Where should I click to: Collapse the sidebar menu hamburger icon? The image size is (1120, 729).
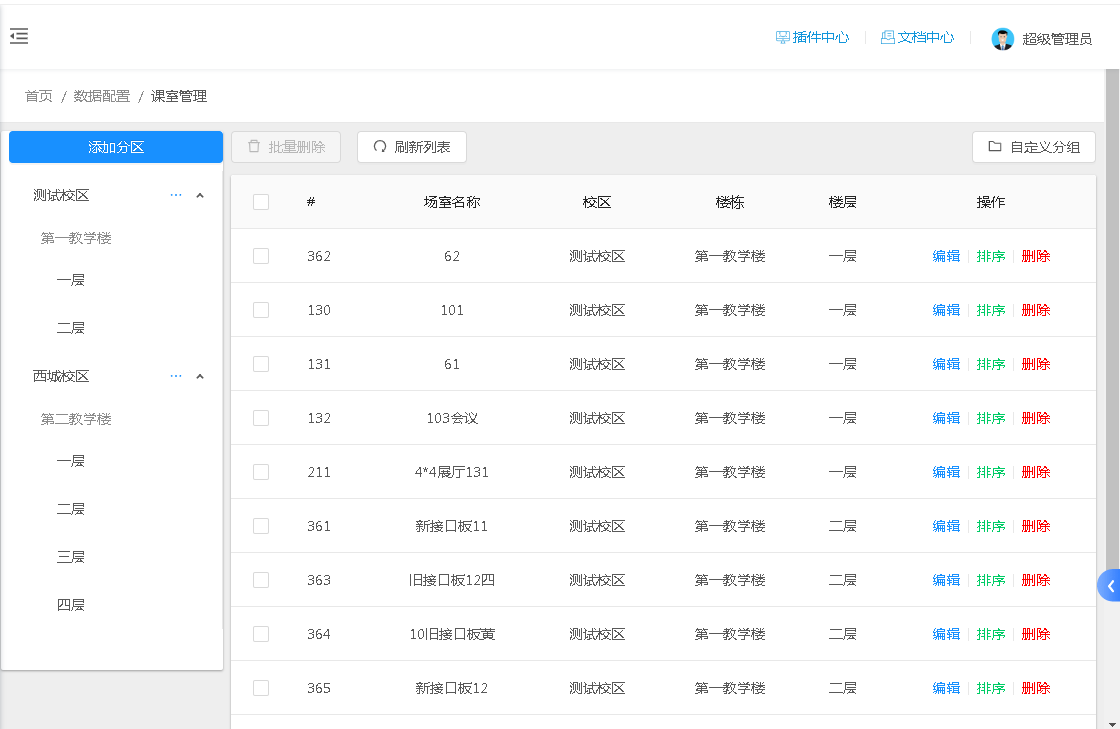(x=19, y=36)
